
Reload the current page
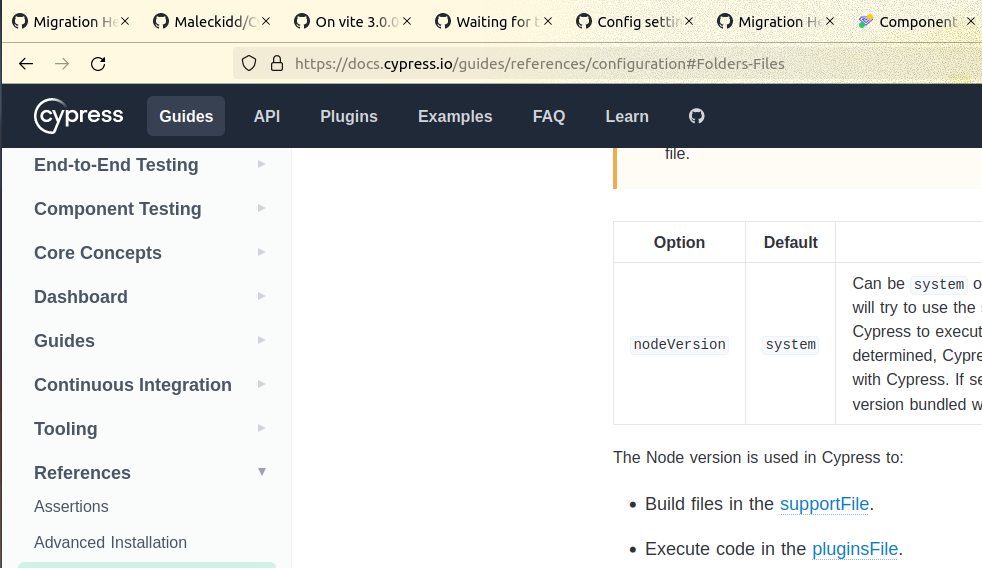[x=98, y=63]
